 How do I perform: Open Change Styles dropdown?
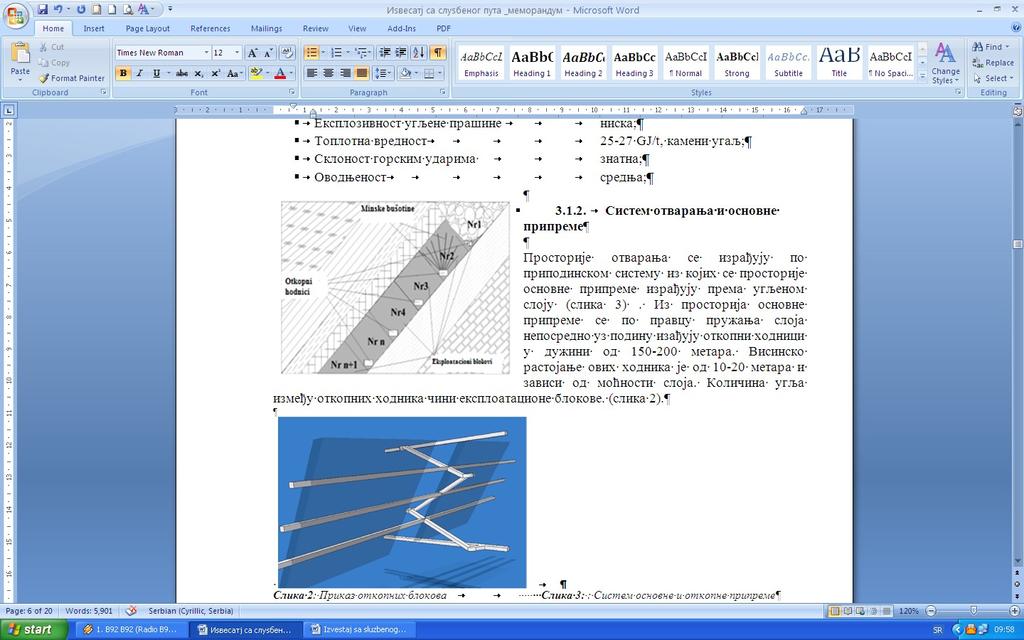coord(945,63)
